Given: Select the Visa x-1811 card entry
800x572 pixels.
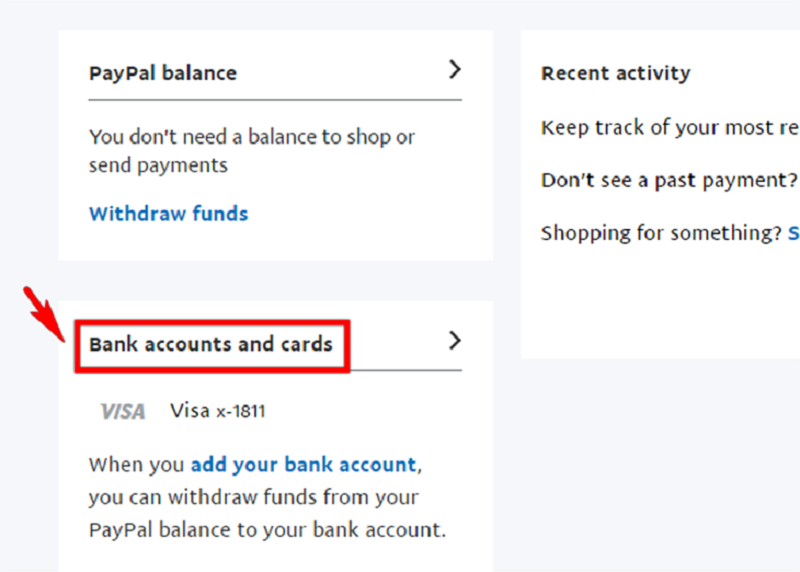Looking at the screenshot, I should (x=218, y=411).
